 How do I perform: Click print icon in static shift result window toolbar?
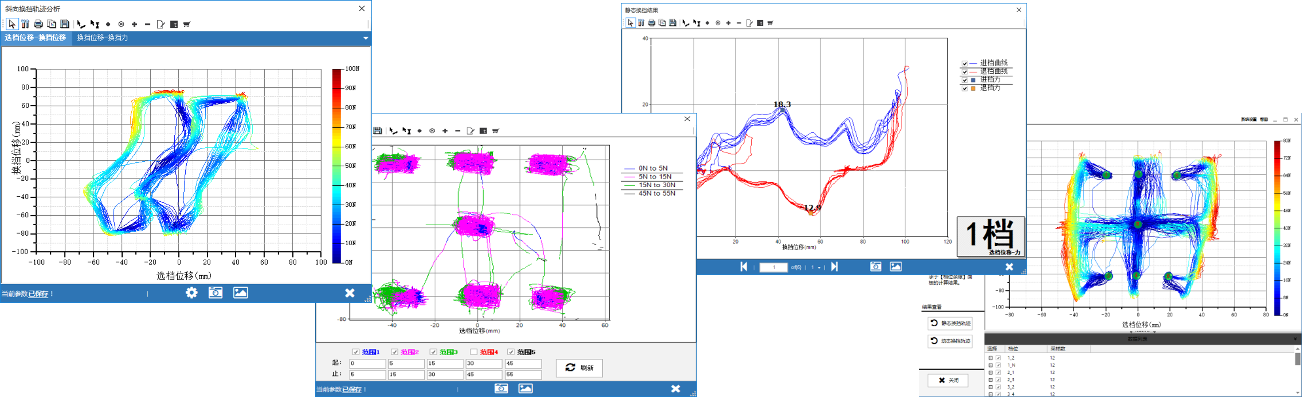point(651,23)
